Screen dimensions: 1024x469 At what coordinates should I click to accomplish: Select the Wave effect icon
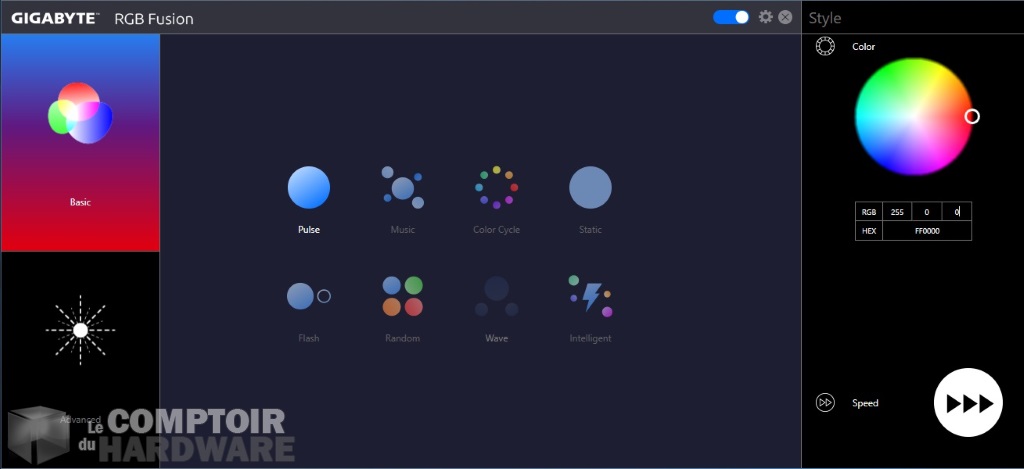coord(496,296)
